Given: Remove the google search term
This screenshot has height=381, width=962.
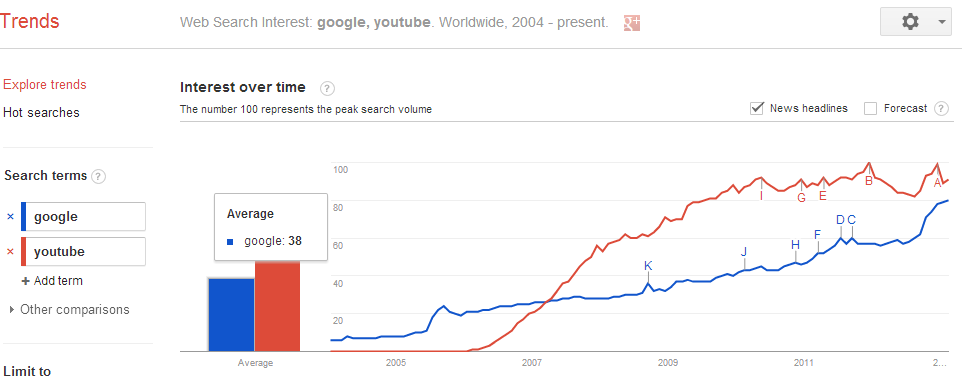Looking at the screenshot, I should [x=10, y=217].
